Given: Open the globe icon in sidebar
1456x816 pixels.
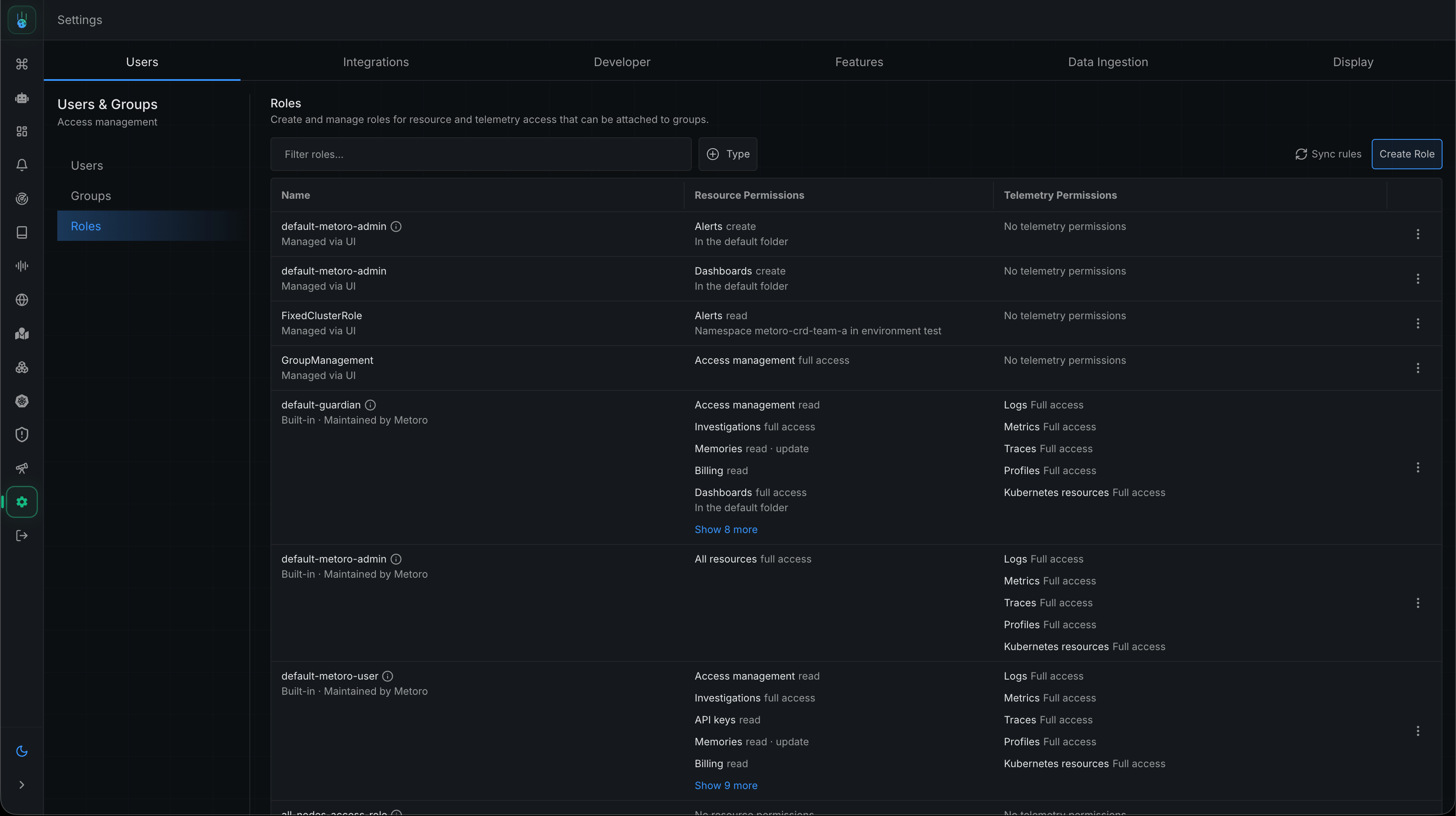Looking at the screenshot, I should 21,300.
